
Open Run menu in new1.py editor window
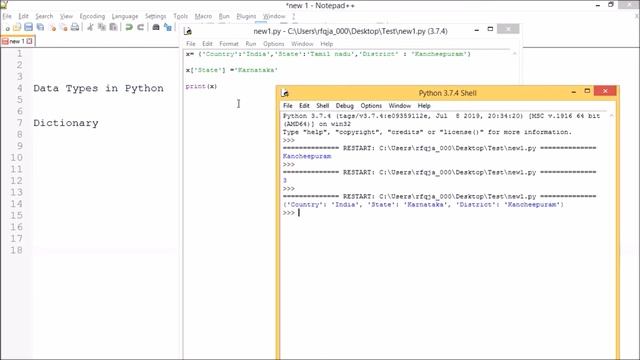[x=251, y=44]
